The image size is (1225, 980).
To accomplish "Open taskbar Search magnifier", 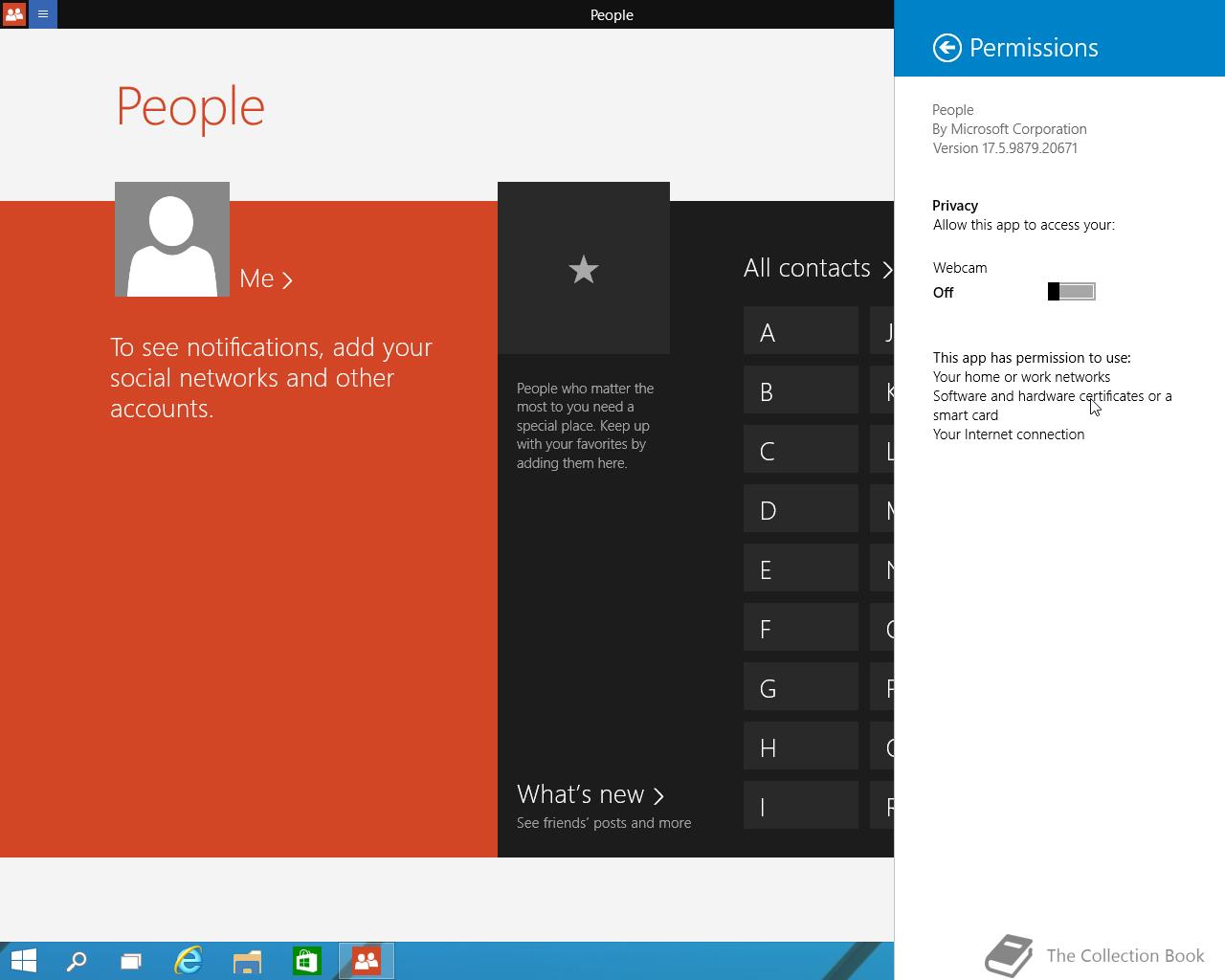I will pyautogui.click(x=76, y=960).
